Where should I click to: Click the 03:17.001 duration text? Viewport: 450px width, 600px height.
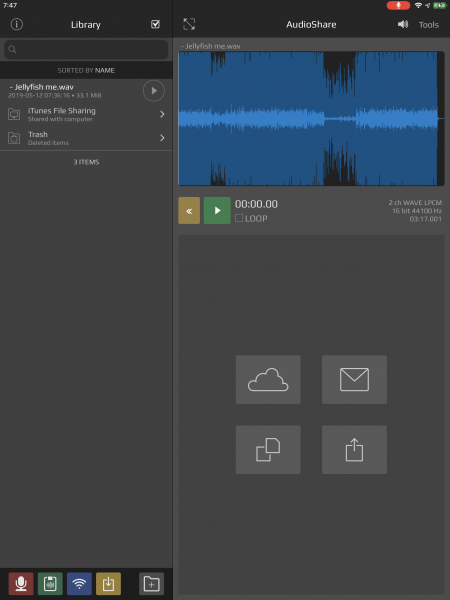[x=426, y=219]
